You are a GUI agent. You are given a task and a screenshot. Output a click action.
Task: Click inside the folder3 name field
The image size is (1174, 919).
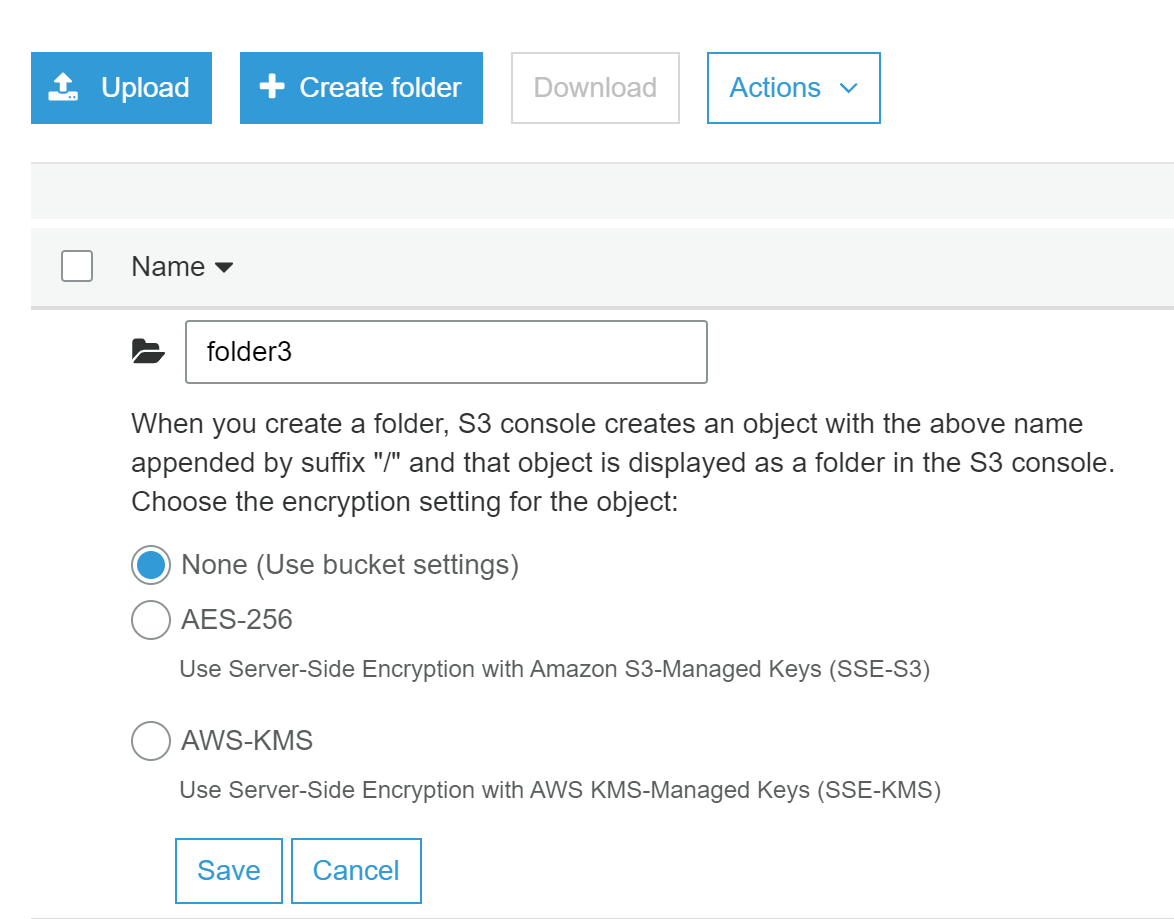pos(446,351)
